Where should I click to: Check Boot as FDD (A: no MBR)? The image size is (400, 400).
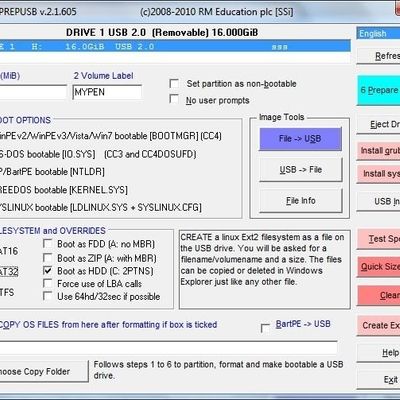tap(48, 244)
